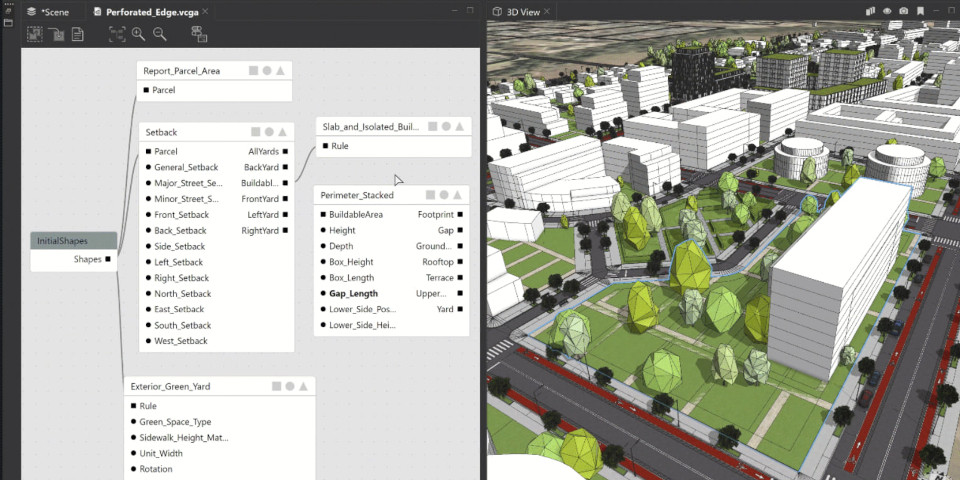The width and height of the screenshot is (960, 480).
Task: Click the zoom out magnifier icon
Action: 159,34
